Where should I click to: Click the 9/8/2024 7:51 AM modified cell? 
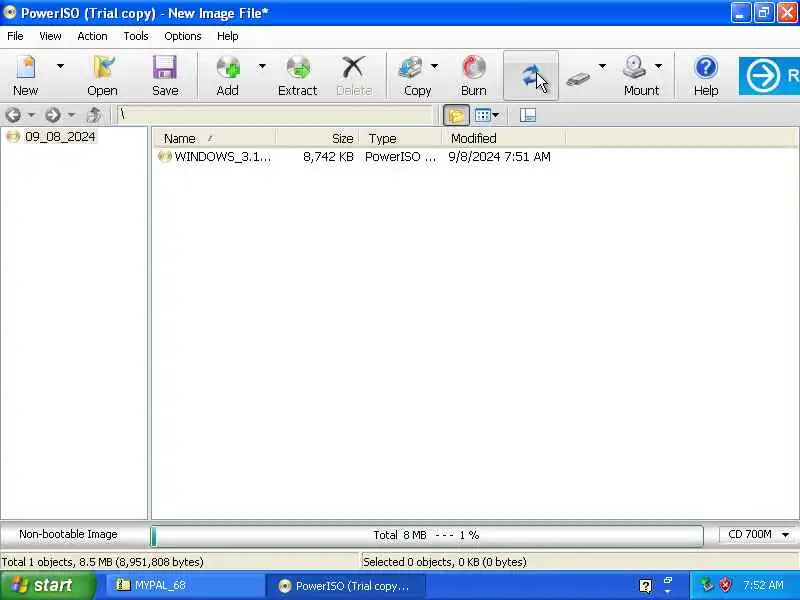click(x=499, y=157)
